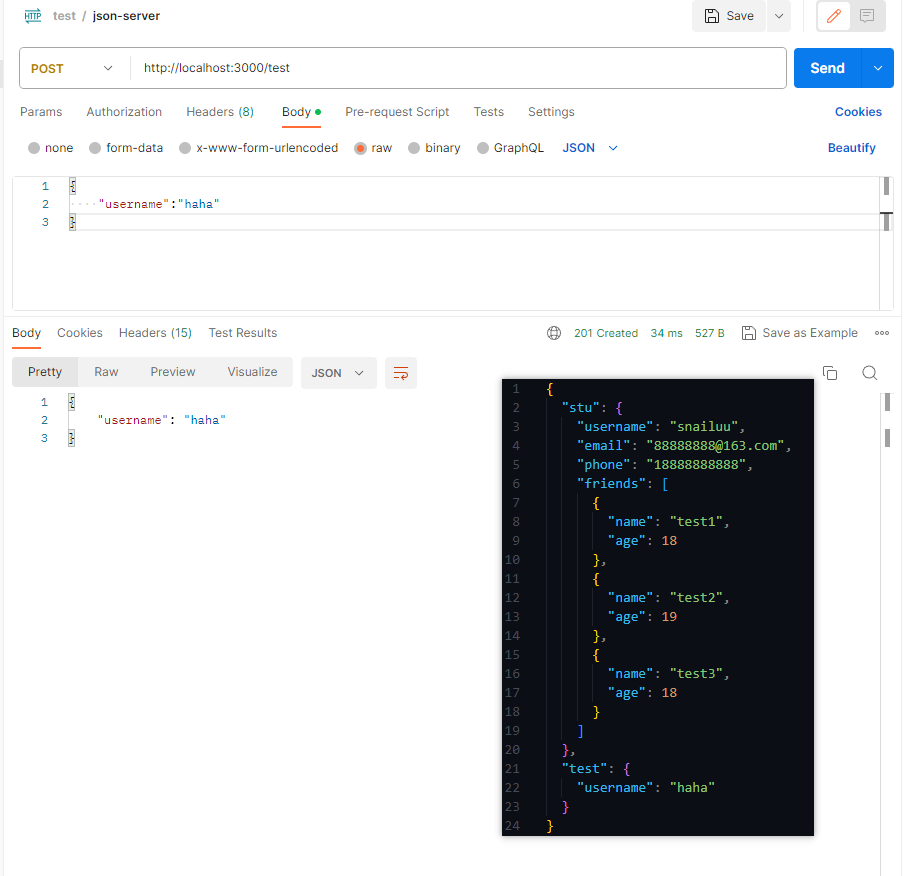Click the 201 Created status text
The height and width of the screenshot is (876, 904).
pos(606,333)
